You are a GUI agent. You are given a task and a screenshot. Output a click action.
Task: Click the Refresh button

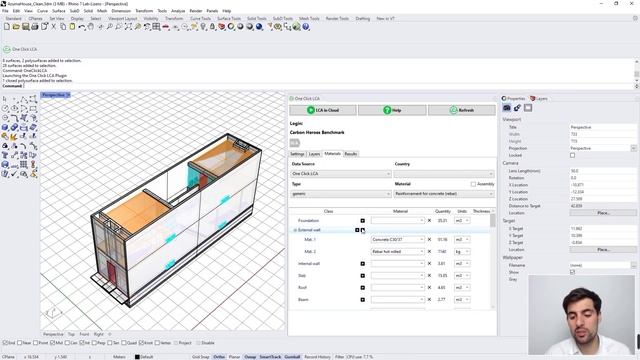tap(462, 110)
